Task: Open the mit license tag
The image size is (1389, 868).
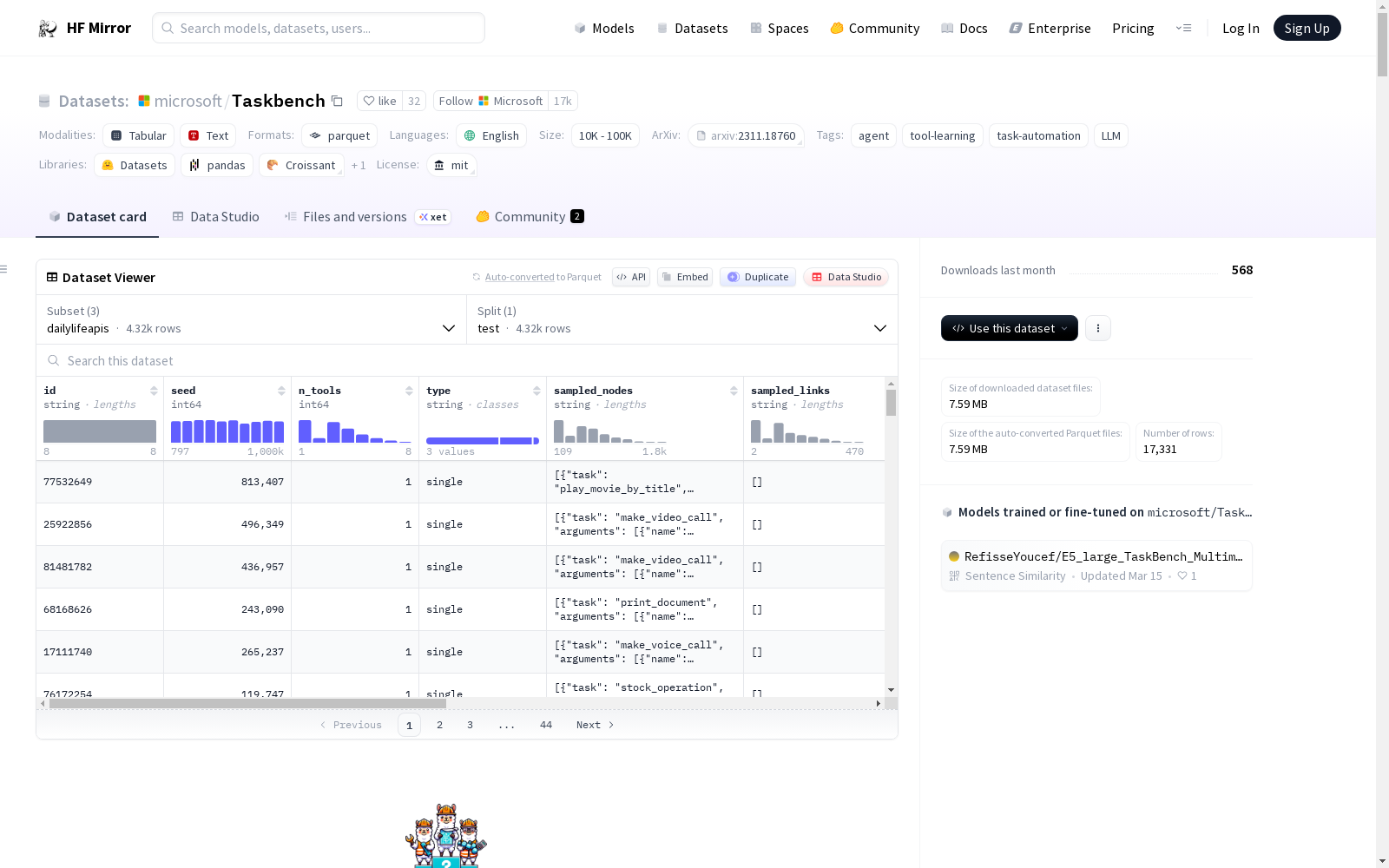Action: (451, 165)
